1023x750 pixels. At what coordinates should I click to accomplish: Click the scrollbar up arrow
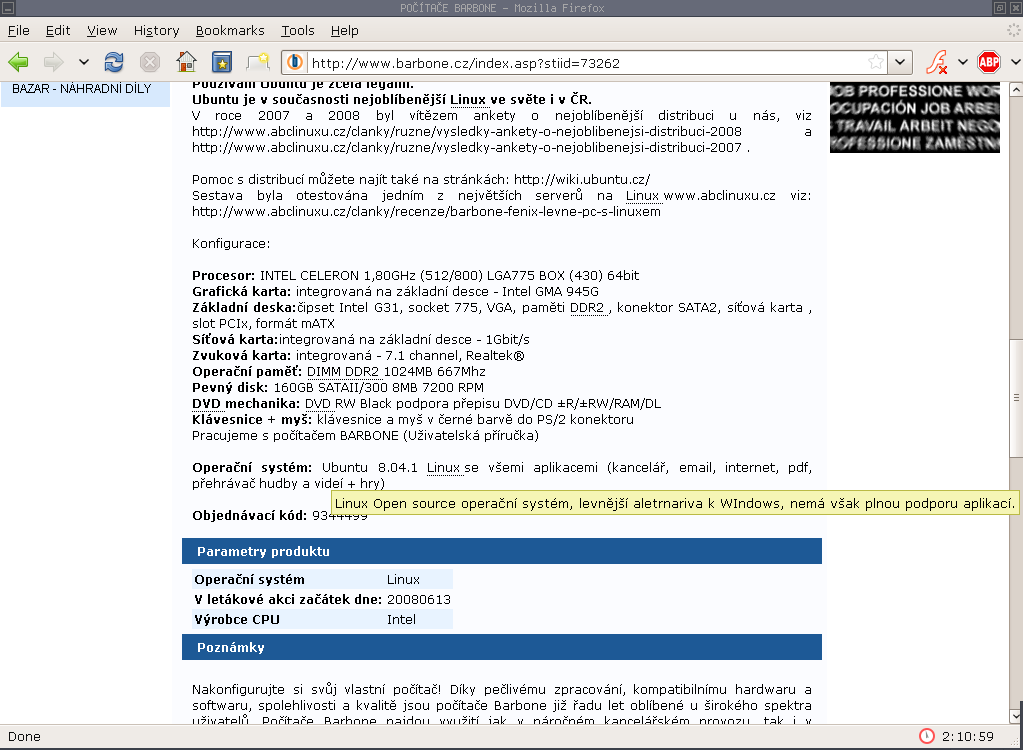pyautogui.click(x=1016, y=90)
